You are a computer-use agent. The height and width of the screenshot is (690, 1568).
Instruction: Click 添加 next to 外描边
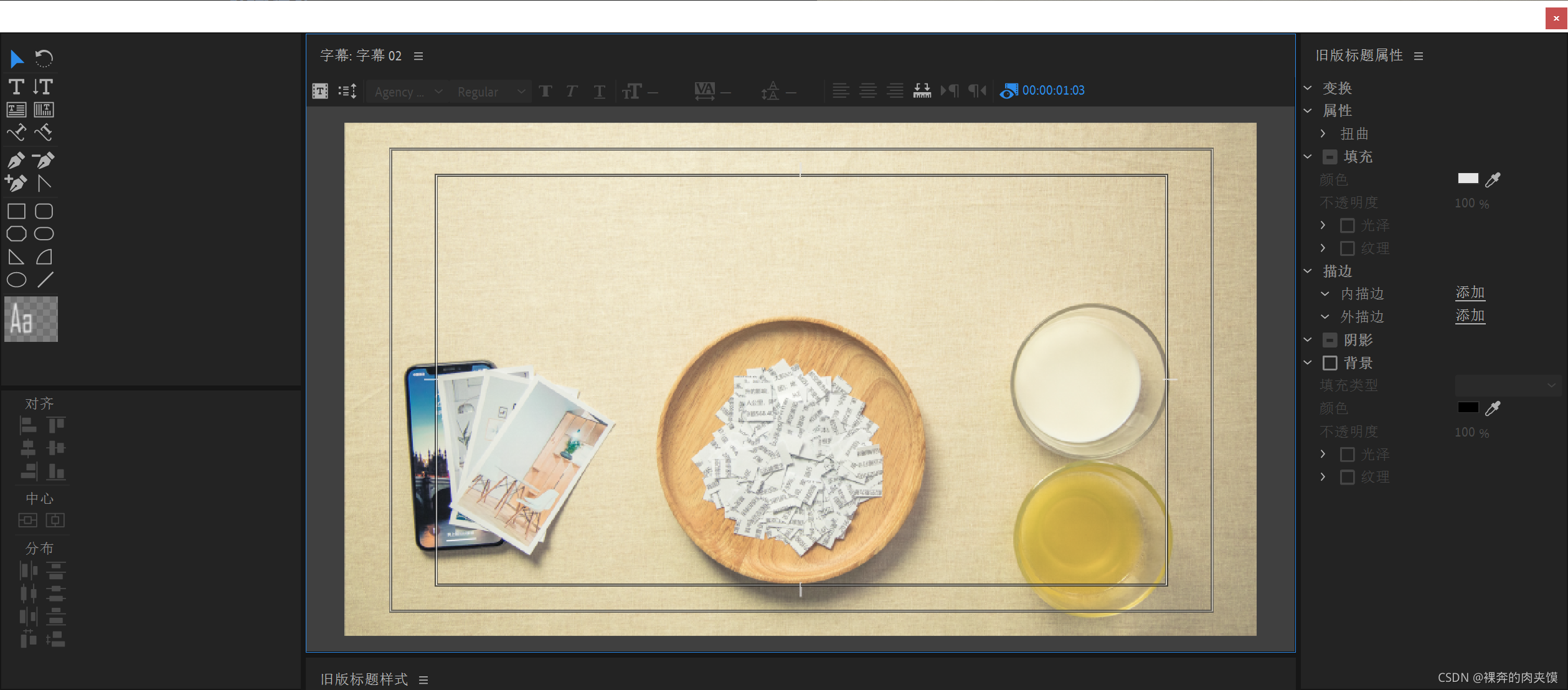1470,316
